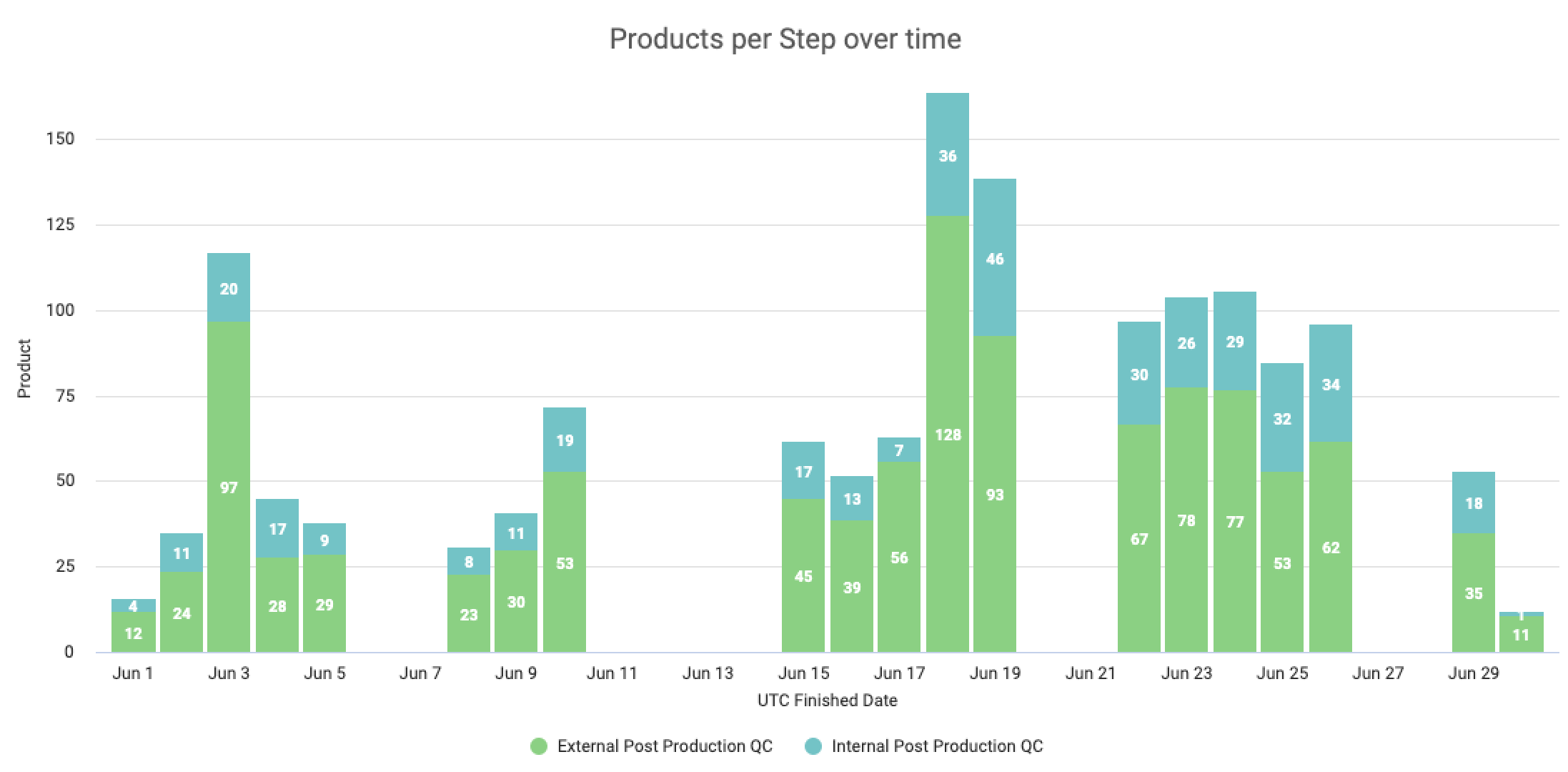The height and width of the screenshot is (772, 1568).
Task: Select the green bar segment labeled 128
Action: pyautogui.click(x=948, y=434)
